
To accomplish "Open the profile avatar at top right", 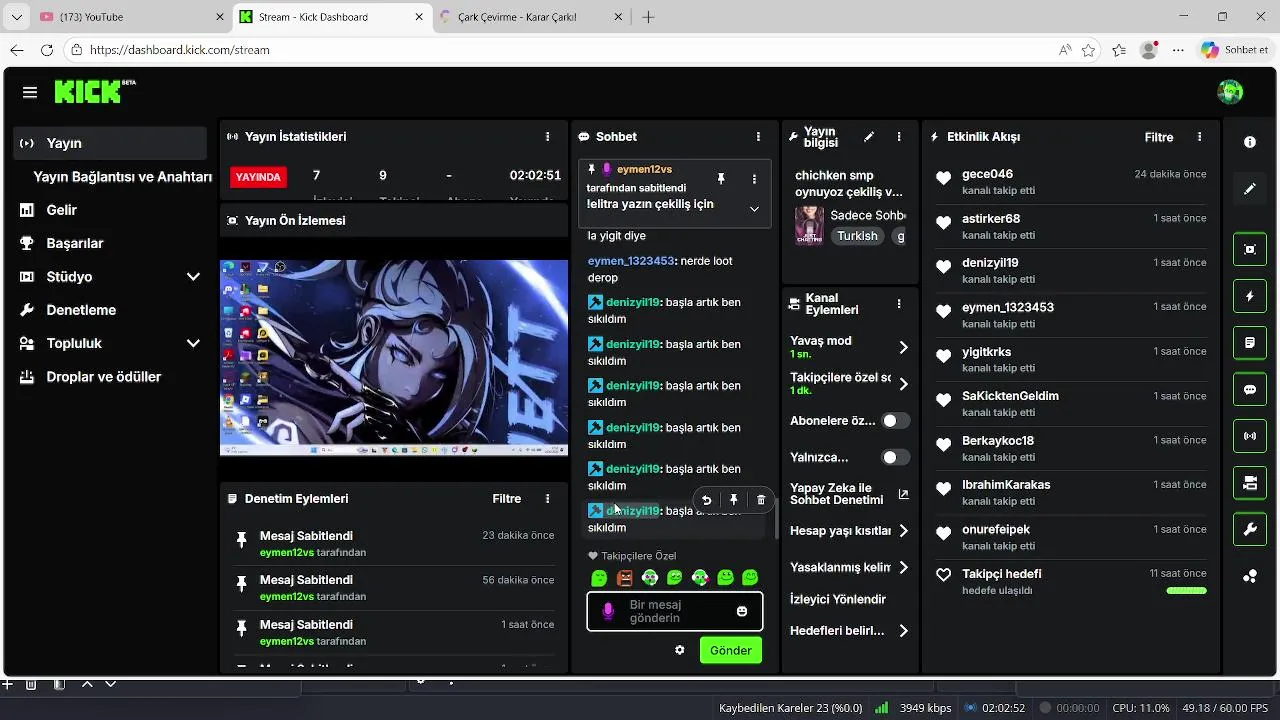I will click(1230, 92).
